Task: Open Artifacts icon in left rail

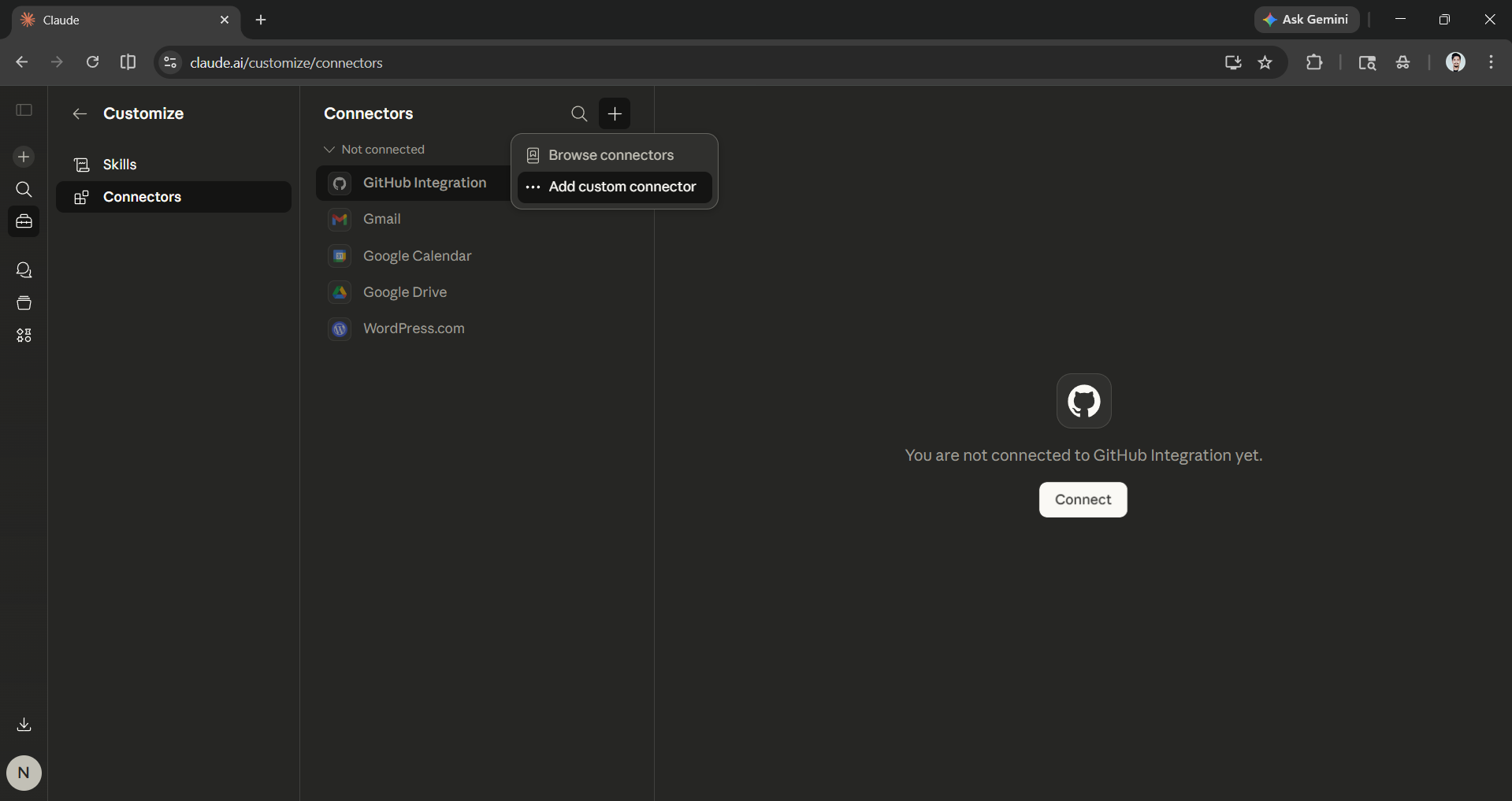Action: click(x=24, y=336)
